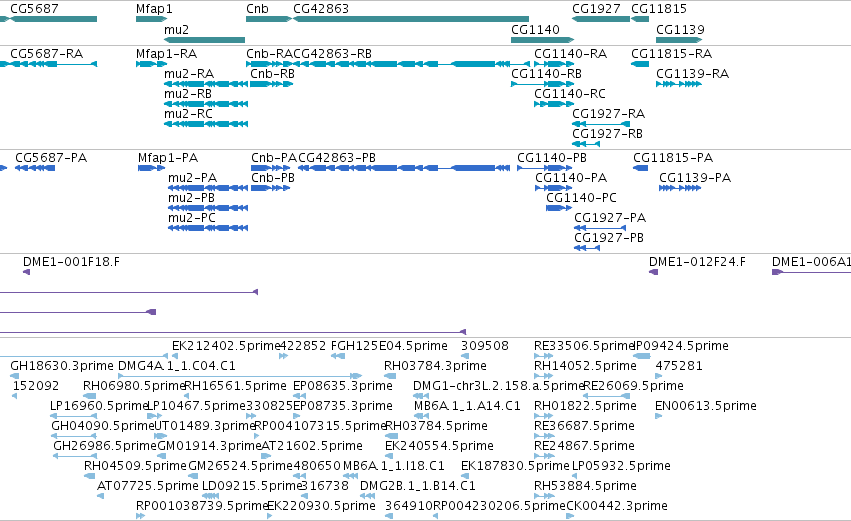This screenshot has width=851, height=521.
Task: Select the FGH125E04.5prime EST label
Action: pyautogui.click(x=390, y=346)
